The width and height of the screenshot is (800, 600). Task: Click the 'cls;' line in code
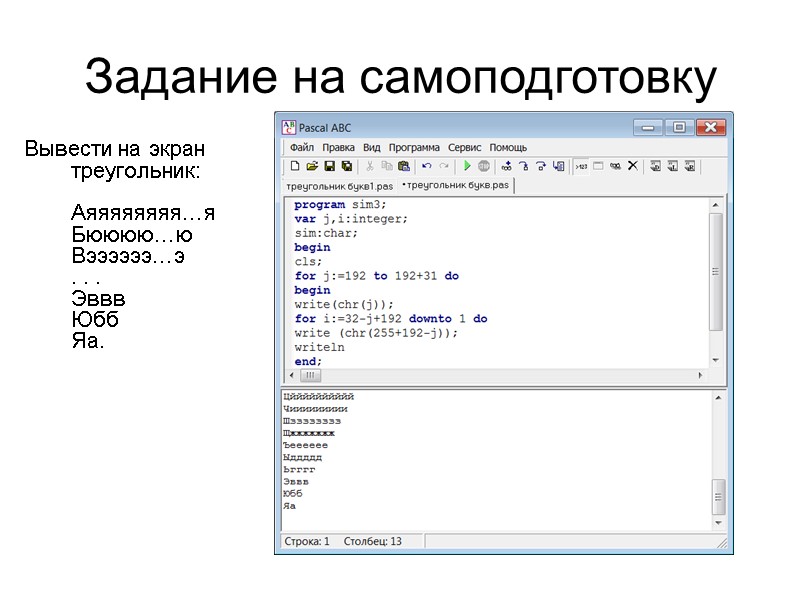pyautogui.click(x=308, y=262)
